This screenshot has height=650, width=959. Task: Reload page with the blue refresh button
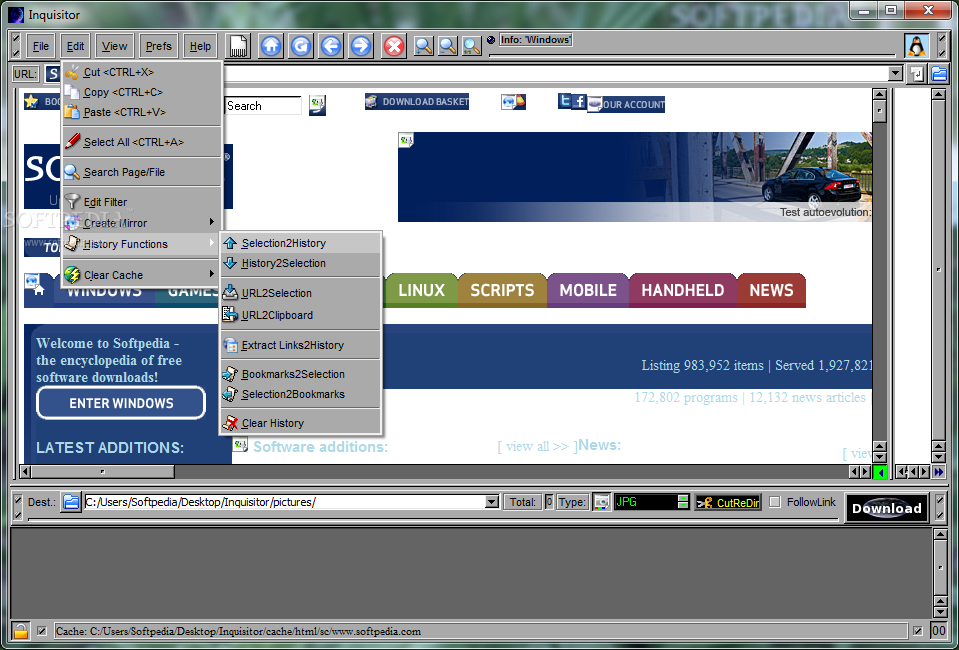301,46
